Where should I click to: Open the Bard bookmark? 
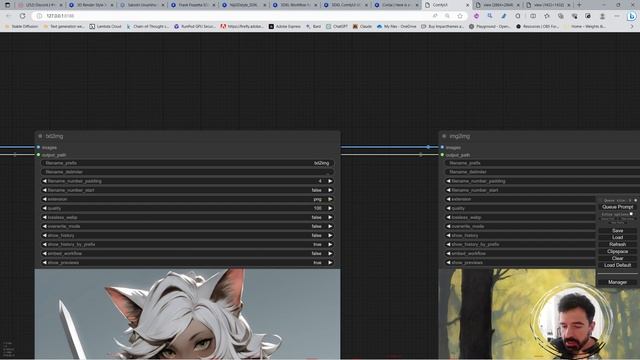313,26
